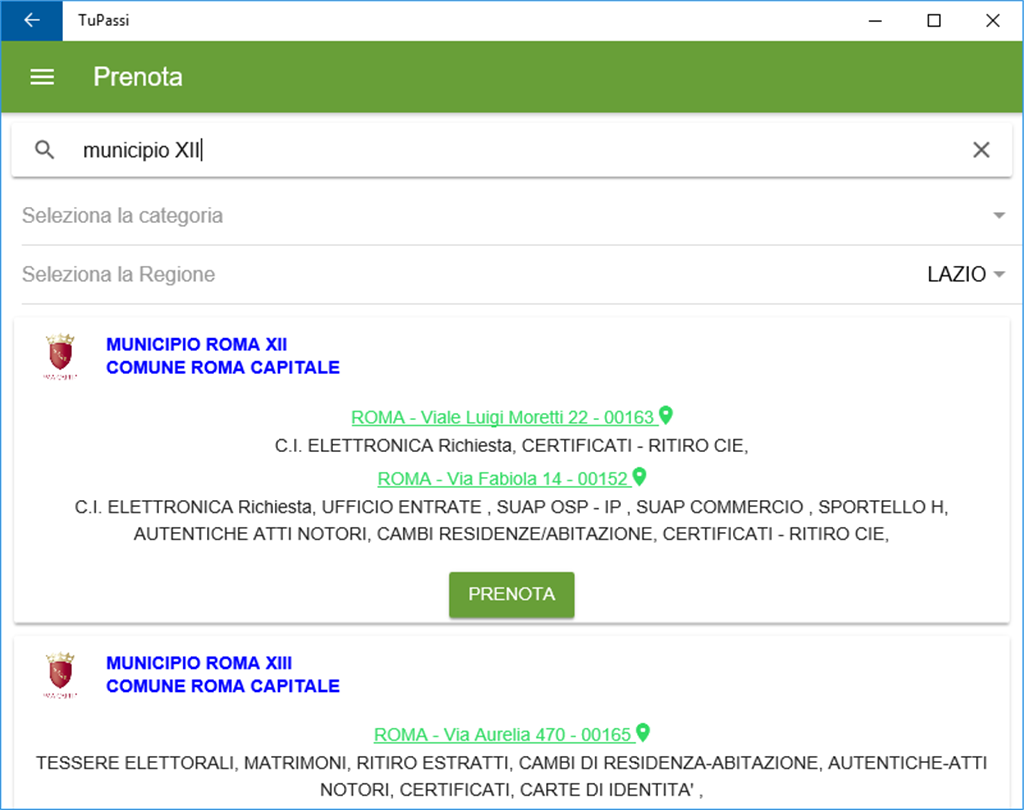The height and width of the screenshot is (810, 1024).
Task: Open the hamburger navigation menu
Action: point(42,77)
